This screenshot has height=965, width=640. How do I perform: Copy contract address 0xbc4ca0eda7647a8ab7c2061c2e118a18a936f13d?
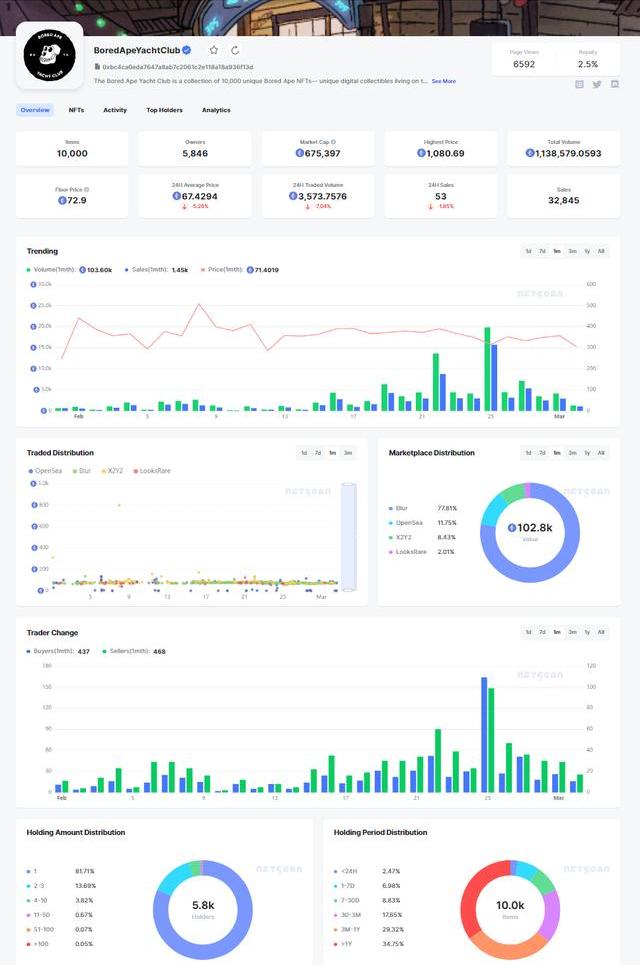pos(177,66)
